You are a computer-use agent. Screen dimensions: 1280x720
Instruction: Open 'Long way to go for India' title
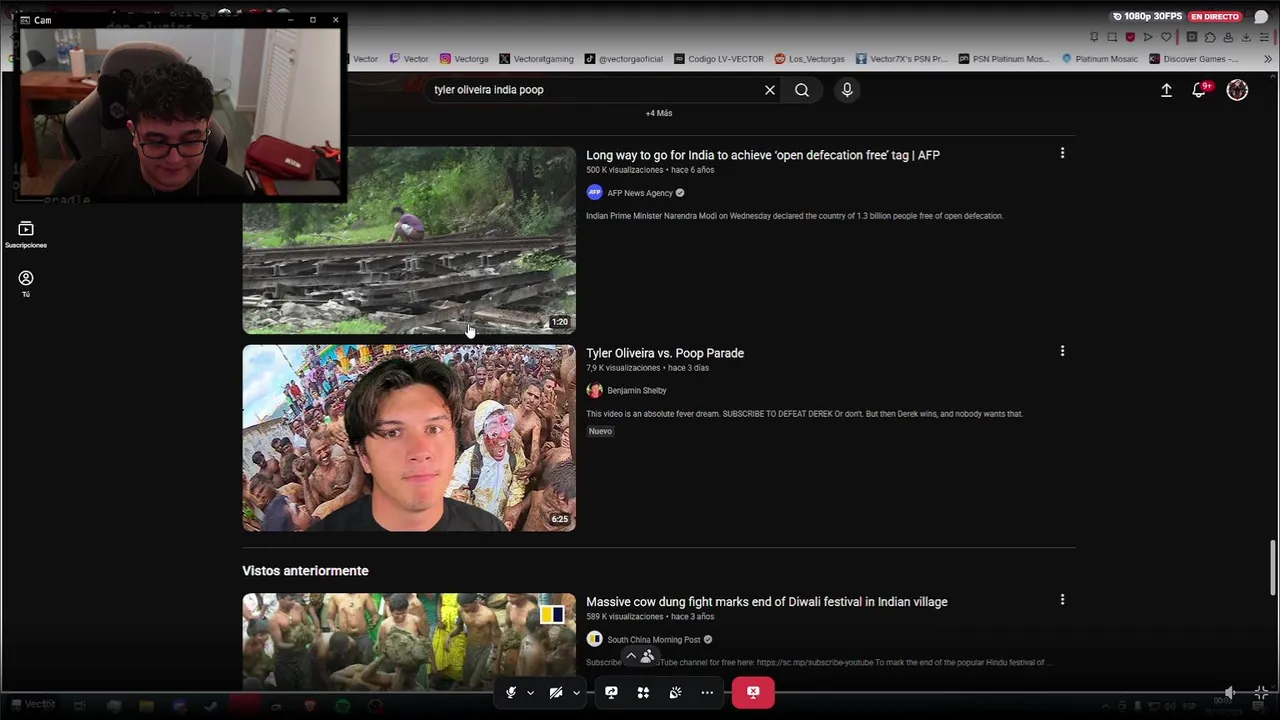[763, 155]
